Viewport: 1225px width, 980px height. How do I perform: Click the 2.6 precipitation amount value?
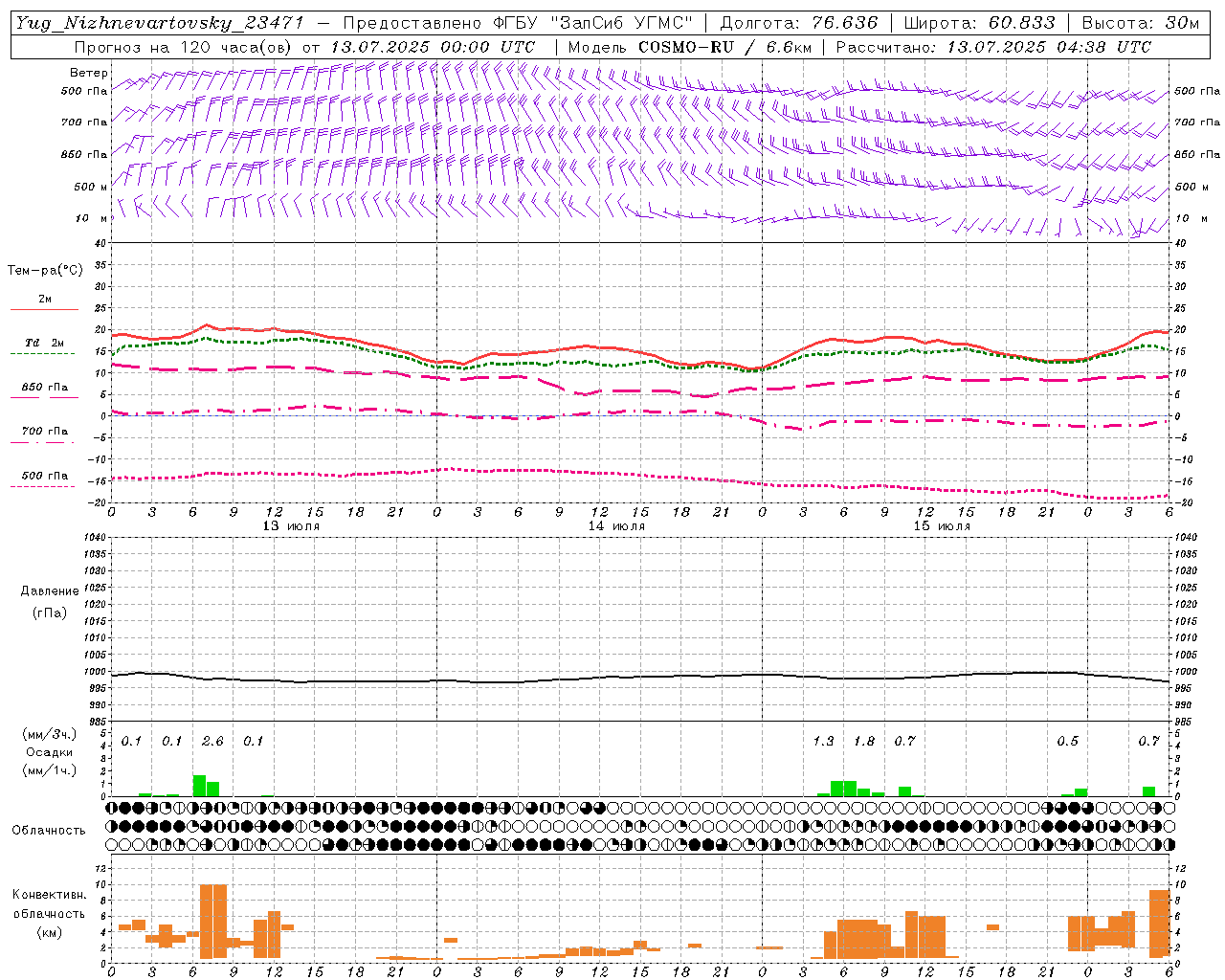[212, 741]
